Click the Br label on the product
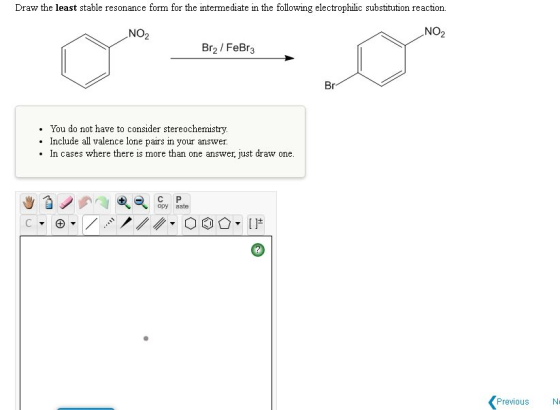 330,86
